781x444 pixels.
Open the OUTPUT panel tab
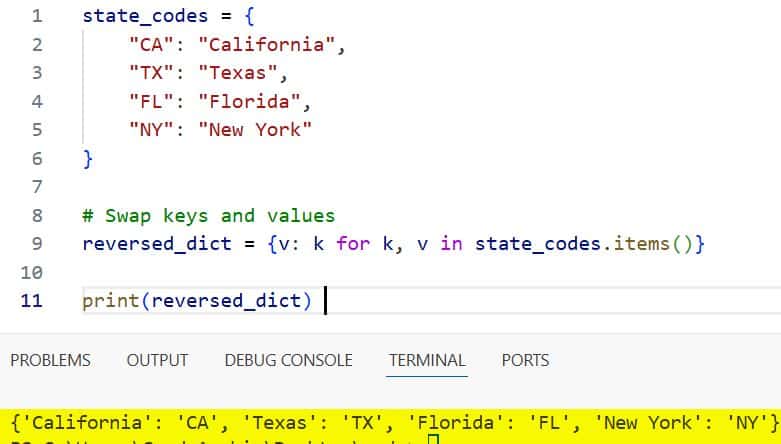tap(157, 360)
